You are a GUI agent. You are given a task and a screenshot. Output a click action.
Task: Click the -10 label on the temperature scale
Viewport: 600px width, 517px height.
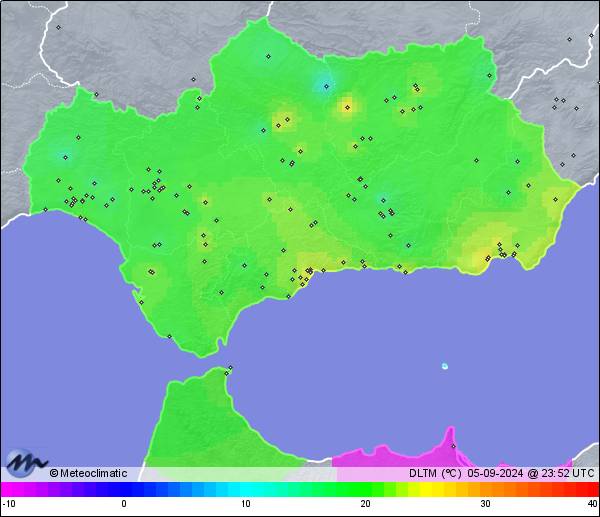pyautogui.click(x=8, y=504)
